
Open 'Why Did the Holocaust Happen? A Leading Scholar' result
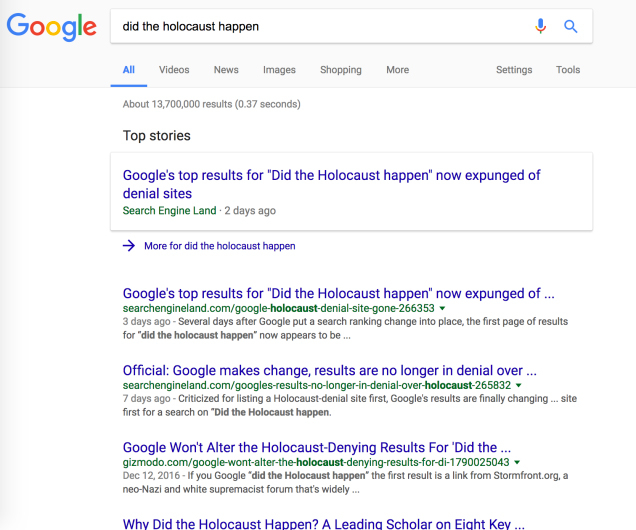coord(324,524)
